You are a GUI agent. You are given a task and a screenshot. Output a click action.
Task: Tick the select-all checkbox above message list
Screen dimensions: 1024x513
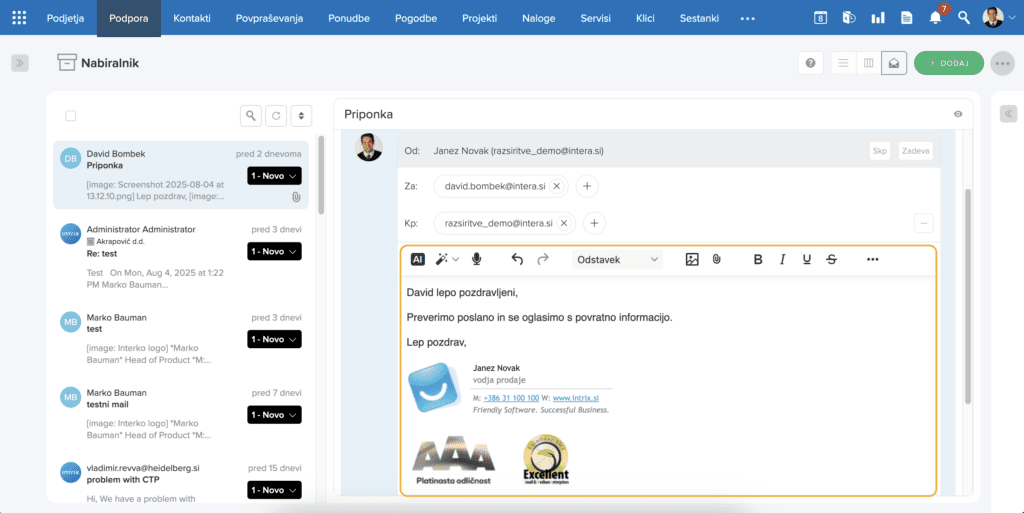click(x=70, y=116)
